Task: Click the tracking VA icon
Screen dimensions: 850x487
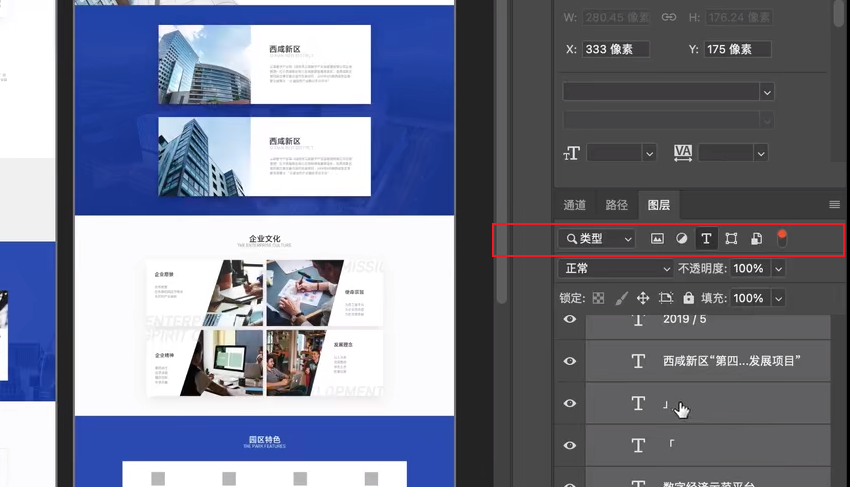Action: (683, 153)
